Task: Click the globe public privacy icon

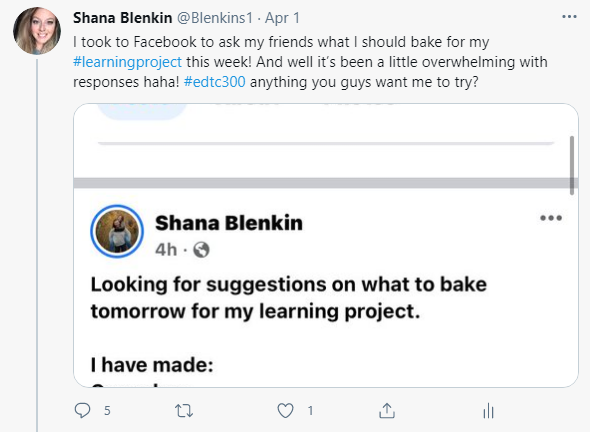Action: [x=201, y=250]
